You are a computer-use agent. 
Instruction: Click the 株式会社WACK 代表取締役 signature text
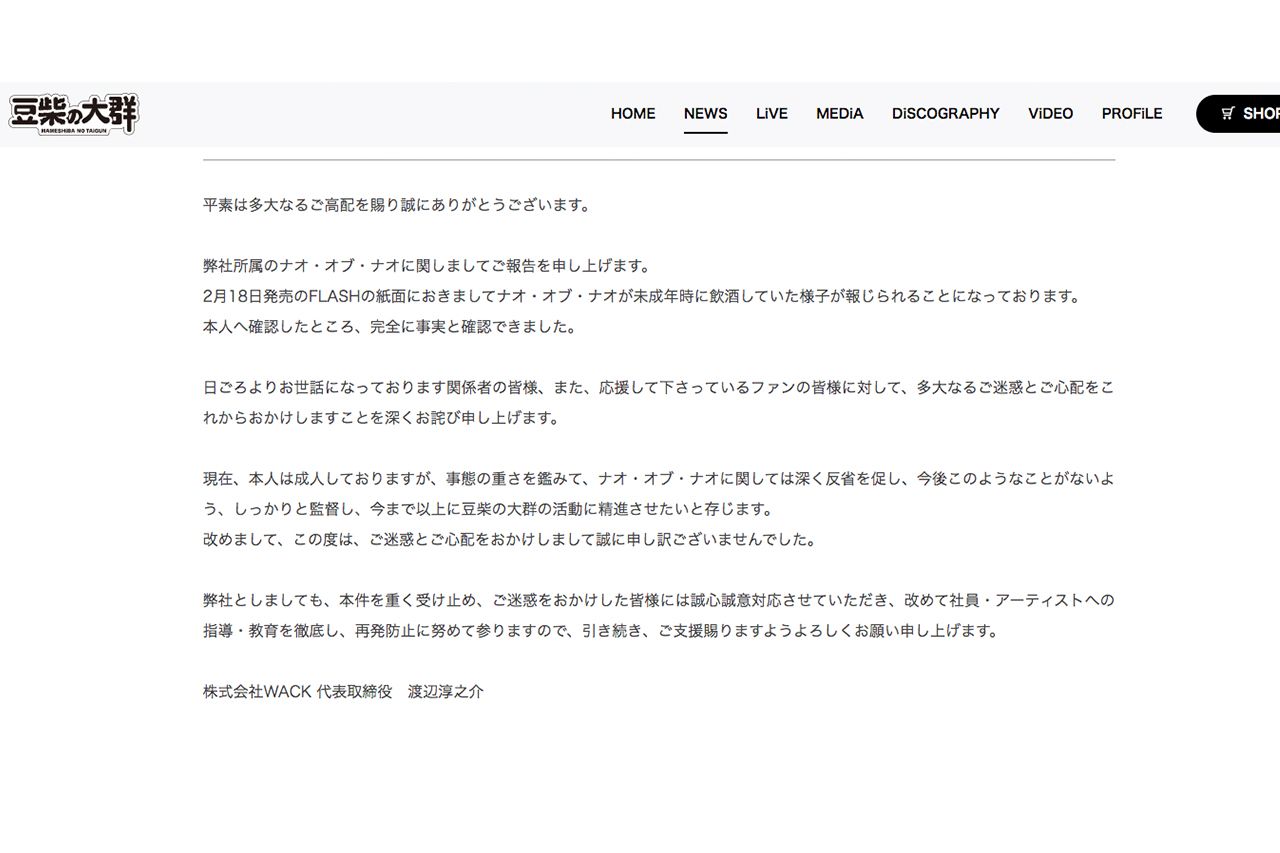coord(298,692)
